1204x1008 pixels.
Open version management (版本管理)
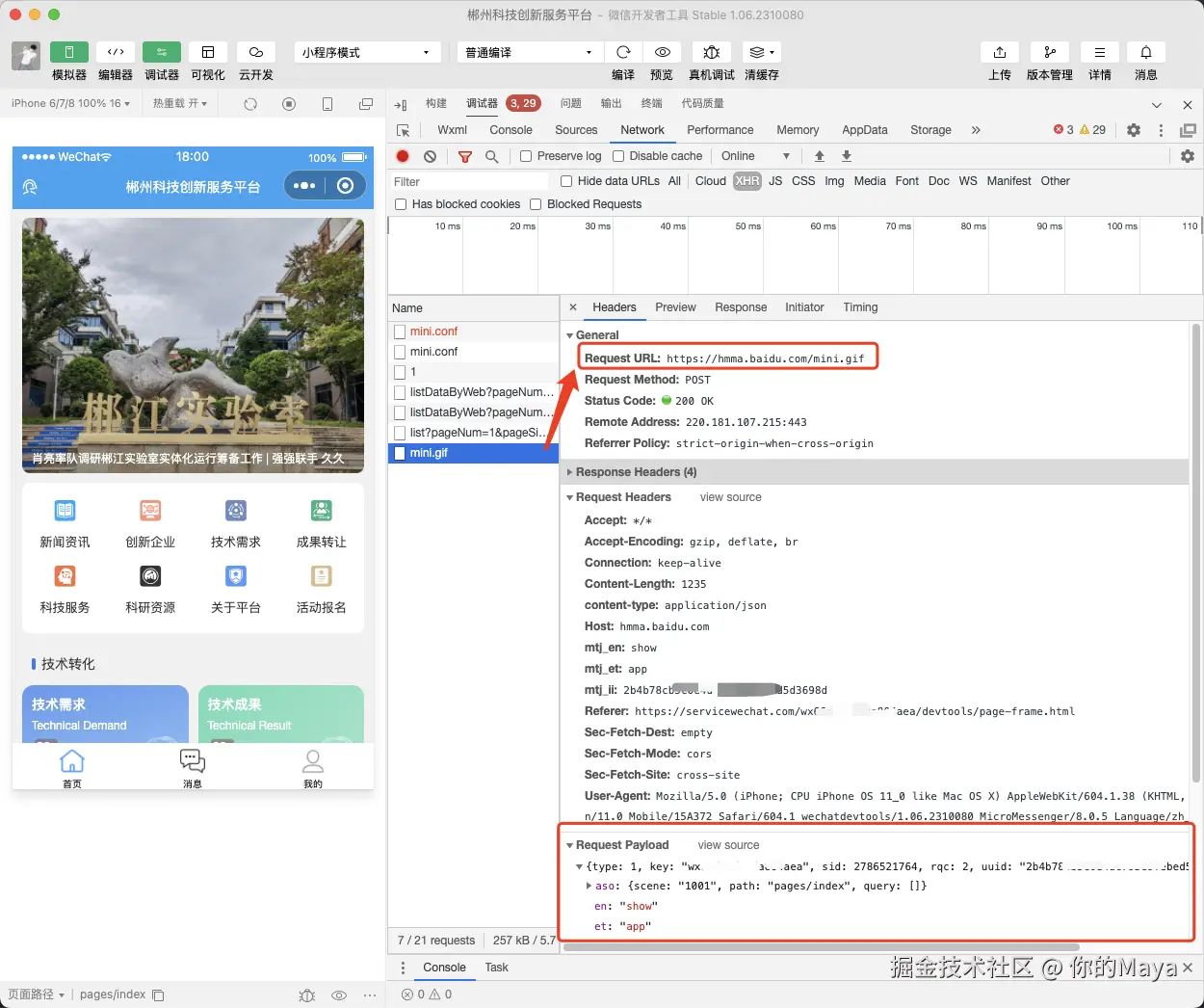1050,52
